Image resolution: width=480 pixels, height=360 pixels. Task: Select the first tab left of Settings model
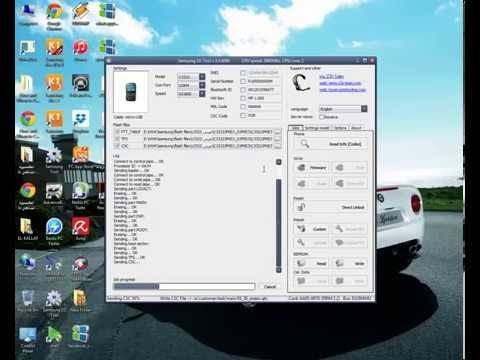pos(295,128)
